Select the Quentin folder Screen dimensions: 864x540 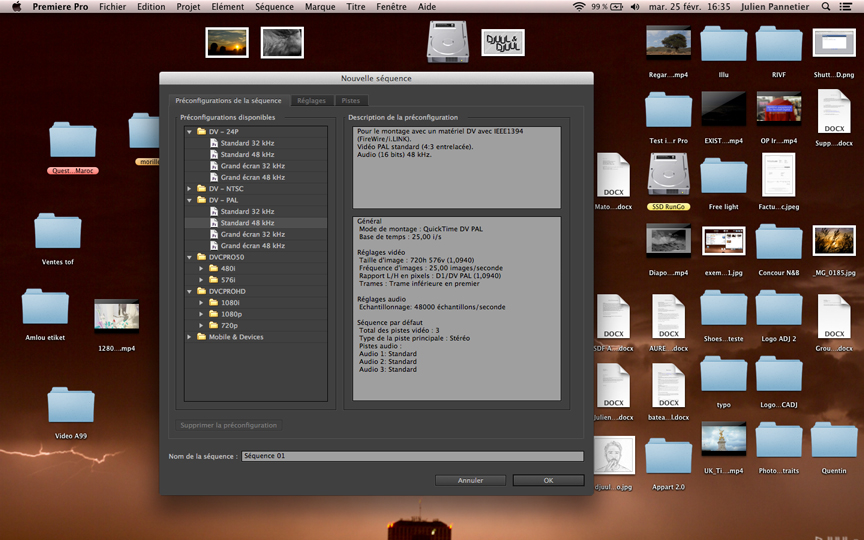tap(834, 440)
